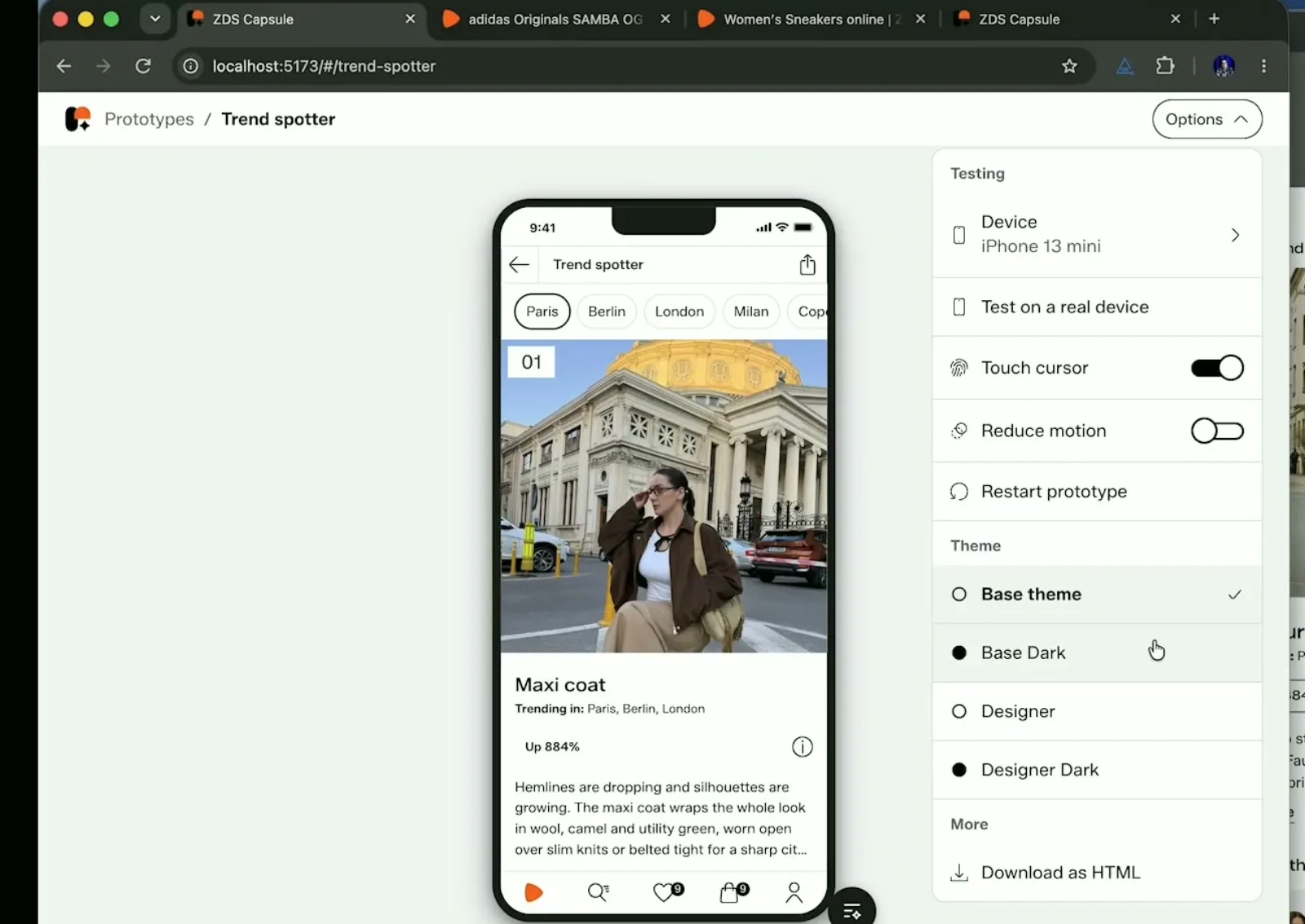
Task: Choose the Designer Dark theme
Action: 1097,770
